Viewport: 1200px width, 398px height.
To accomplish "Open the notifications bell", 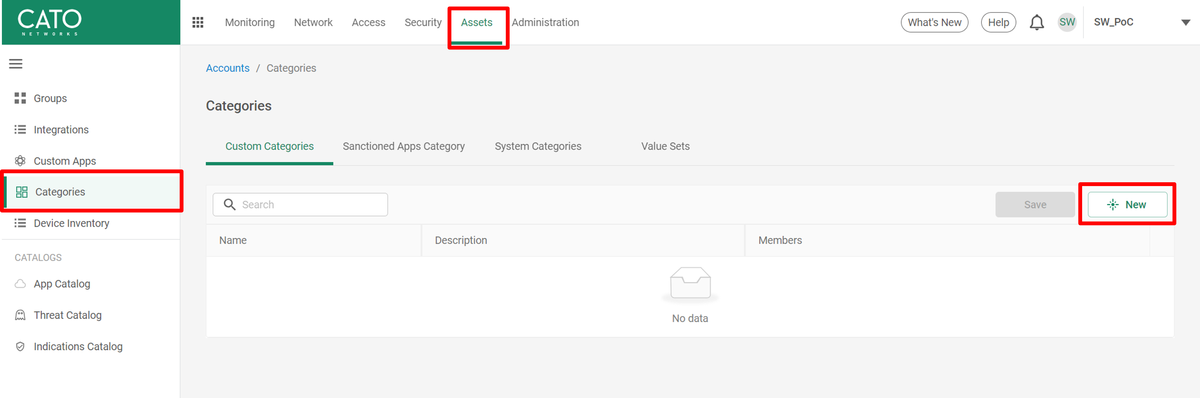I will coord(1037,22).
